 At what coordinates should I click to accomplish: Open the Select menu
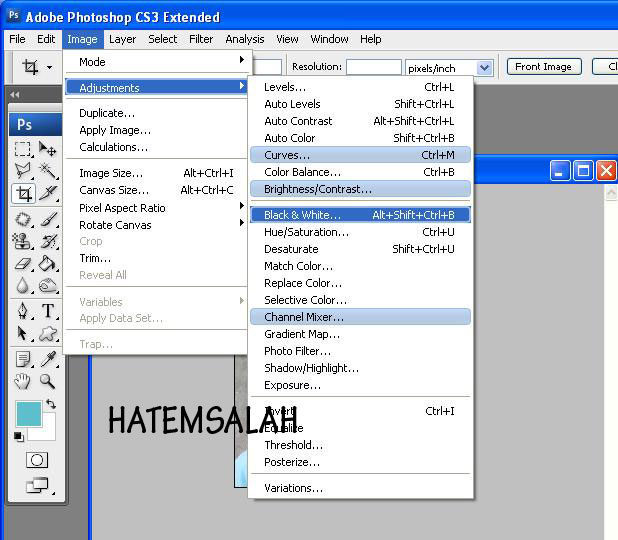(162, 39)
